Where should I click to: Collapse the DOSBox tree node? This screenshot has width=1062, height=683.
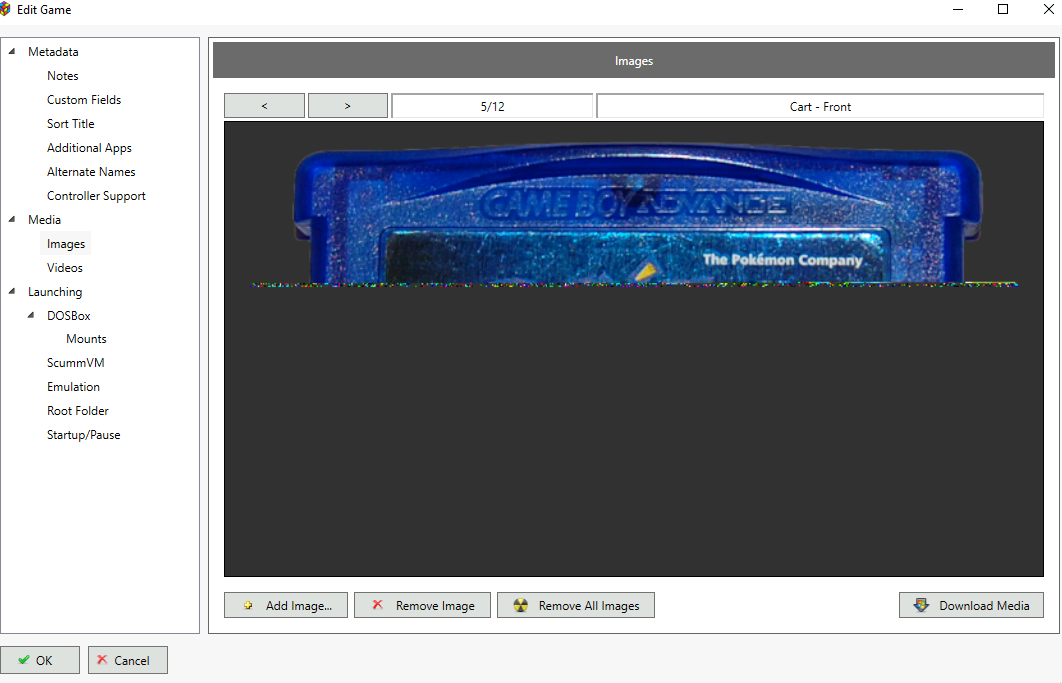[31, 316]
